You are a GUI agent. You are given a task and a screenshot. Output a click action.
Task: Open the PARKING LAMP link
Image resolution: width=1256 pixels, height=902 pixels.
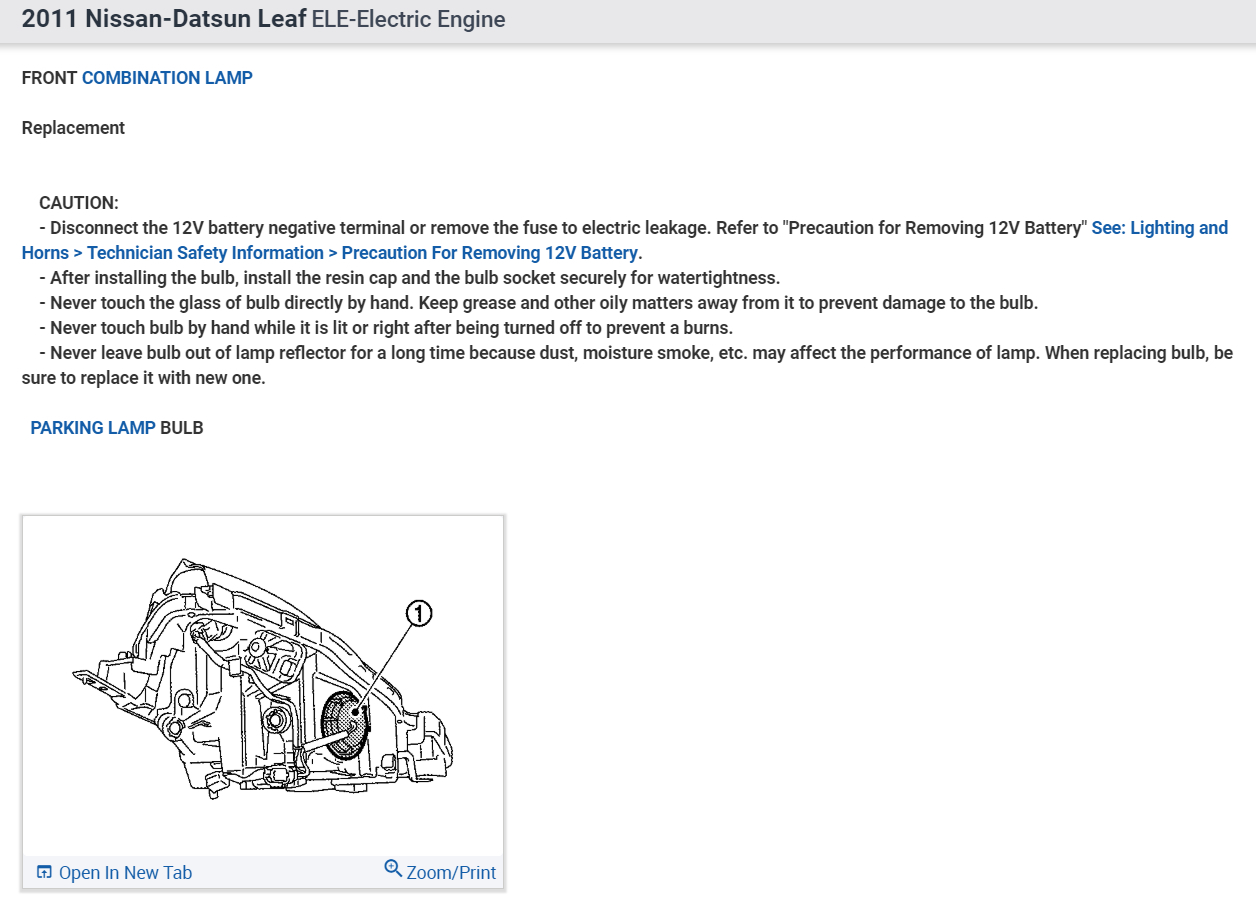(93, 427)
